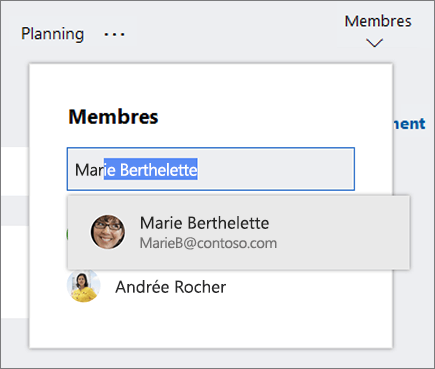435x369 pixels.
Task: Open the Planning tab
Action: (52, 34)
